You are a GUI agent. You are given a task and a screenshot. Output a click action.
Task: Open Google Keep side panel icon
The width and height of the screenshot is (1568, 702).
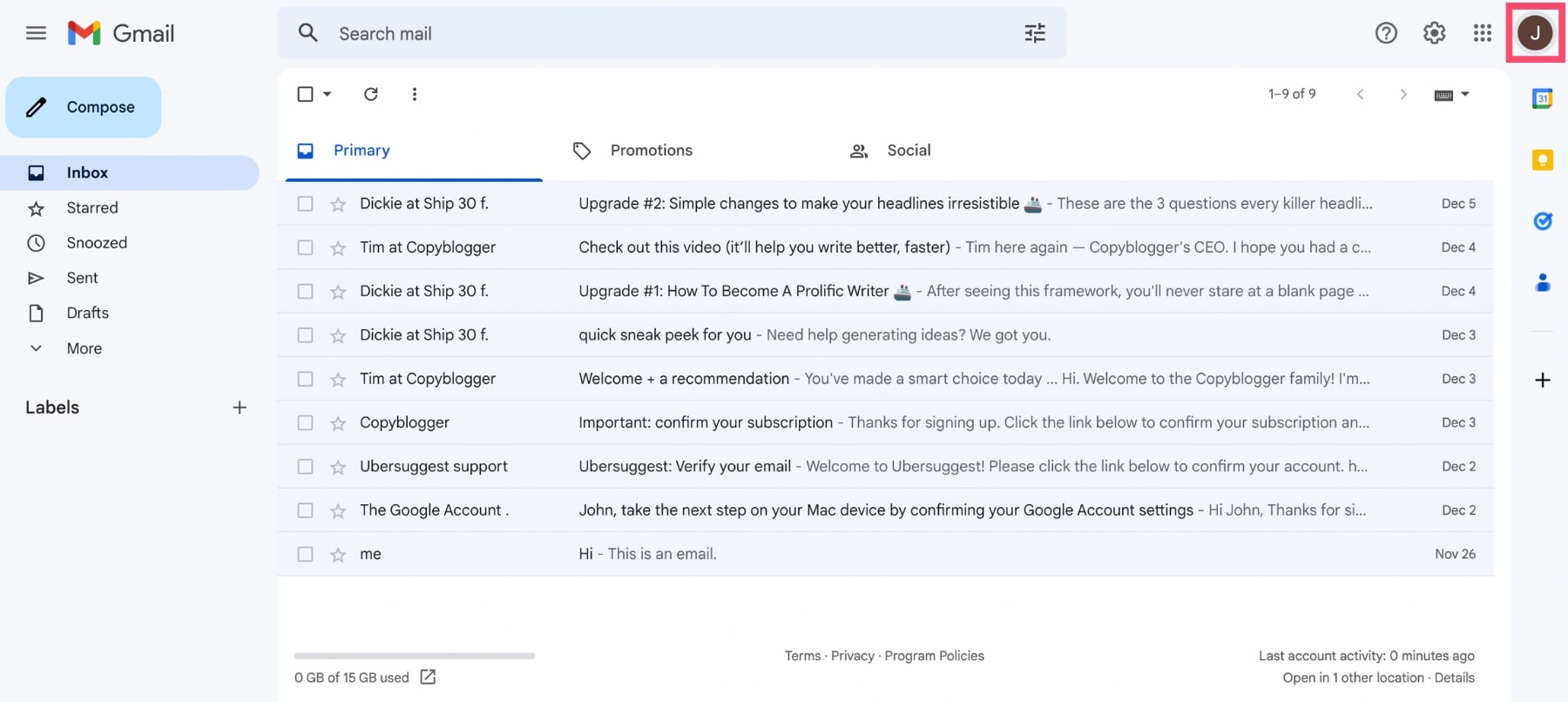[1542, 160]
